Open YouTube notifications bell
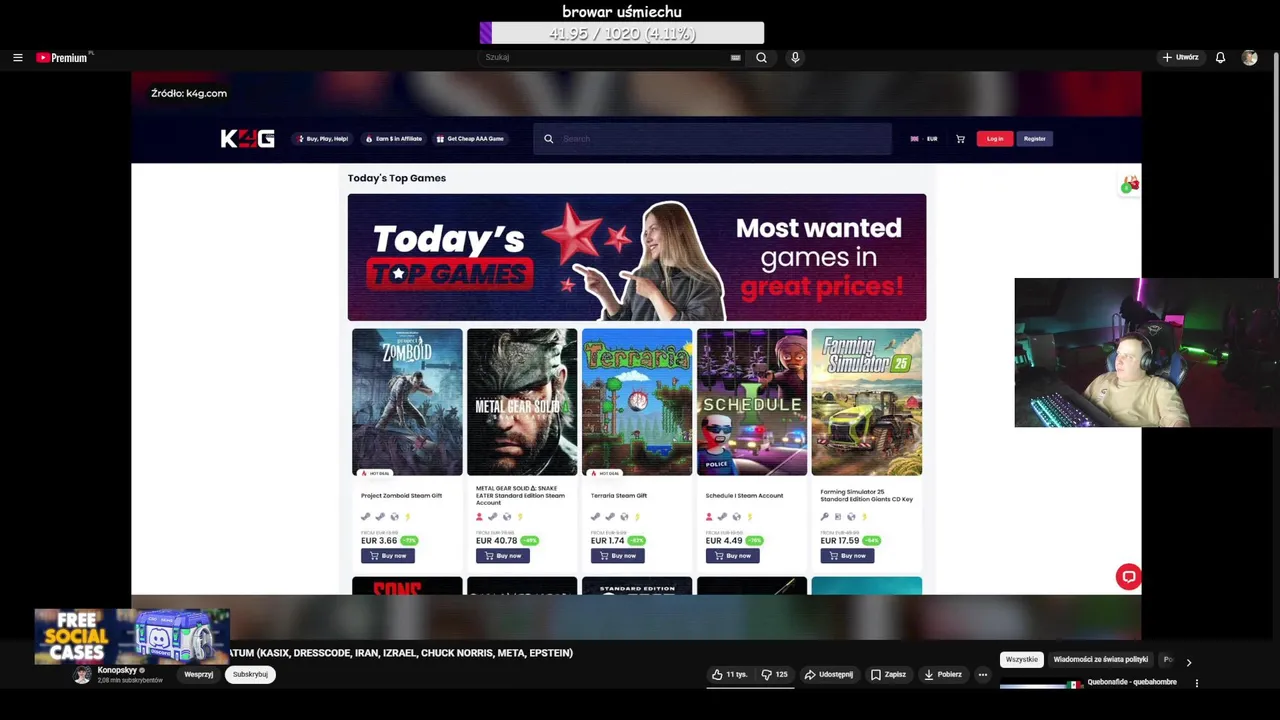The height and width of the screenshot is (720, 1280). 1220,58
